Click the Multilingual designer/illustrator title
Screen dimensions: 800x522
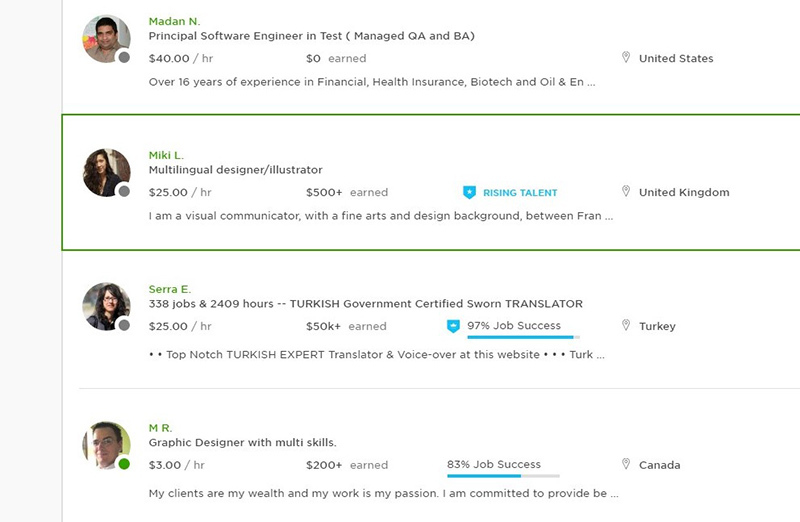click(x=235, y=170)
